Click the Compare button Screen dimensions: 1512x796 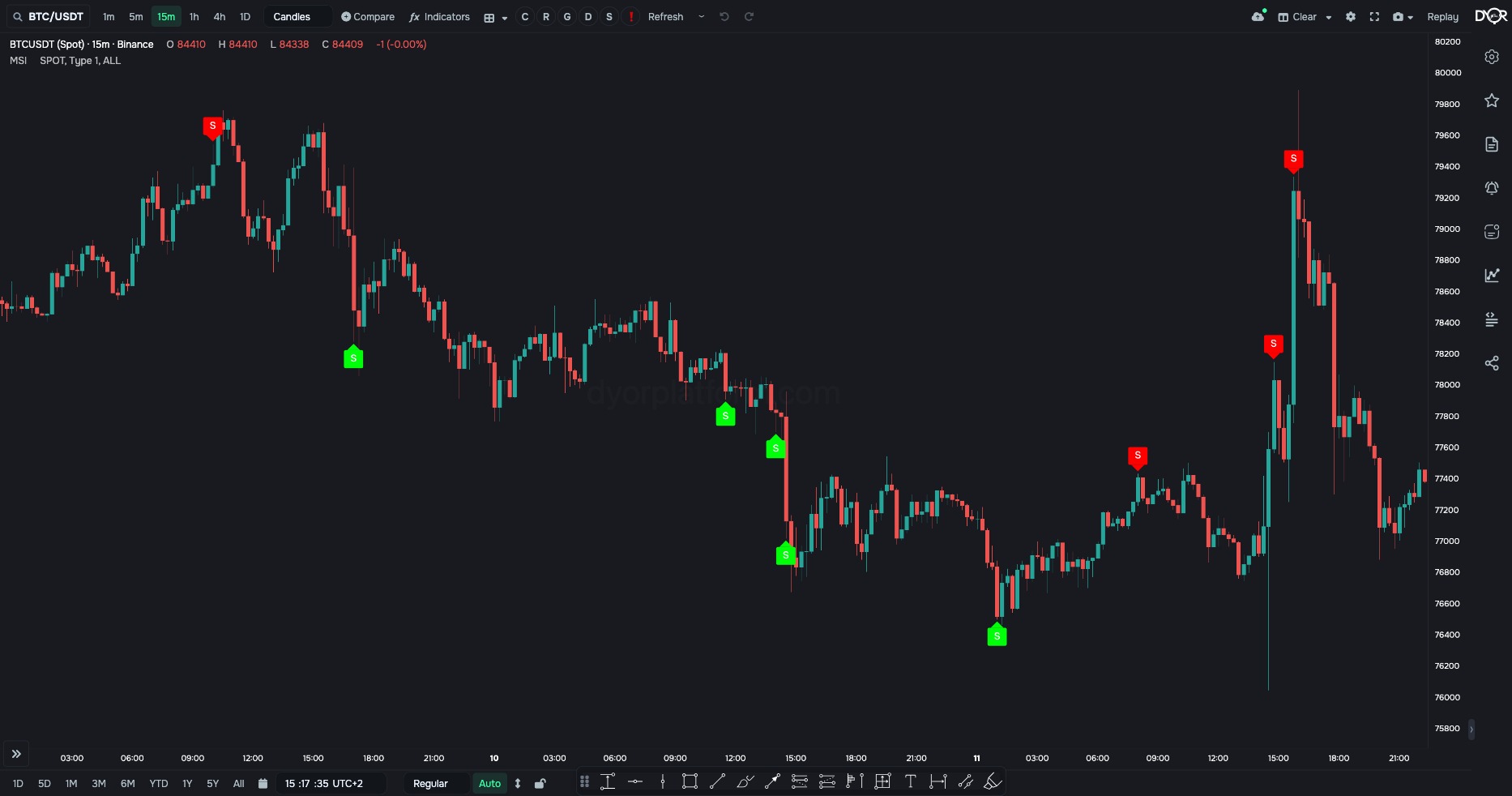click(x=368, y=16)
